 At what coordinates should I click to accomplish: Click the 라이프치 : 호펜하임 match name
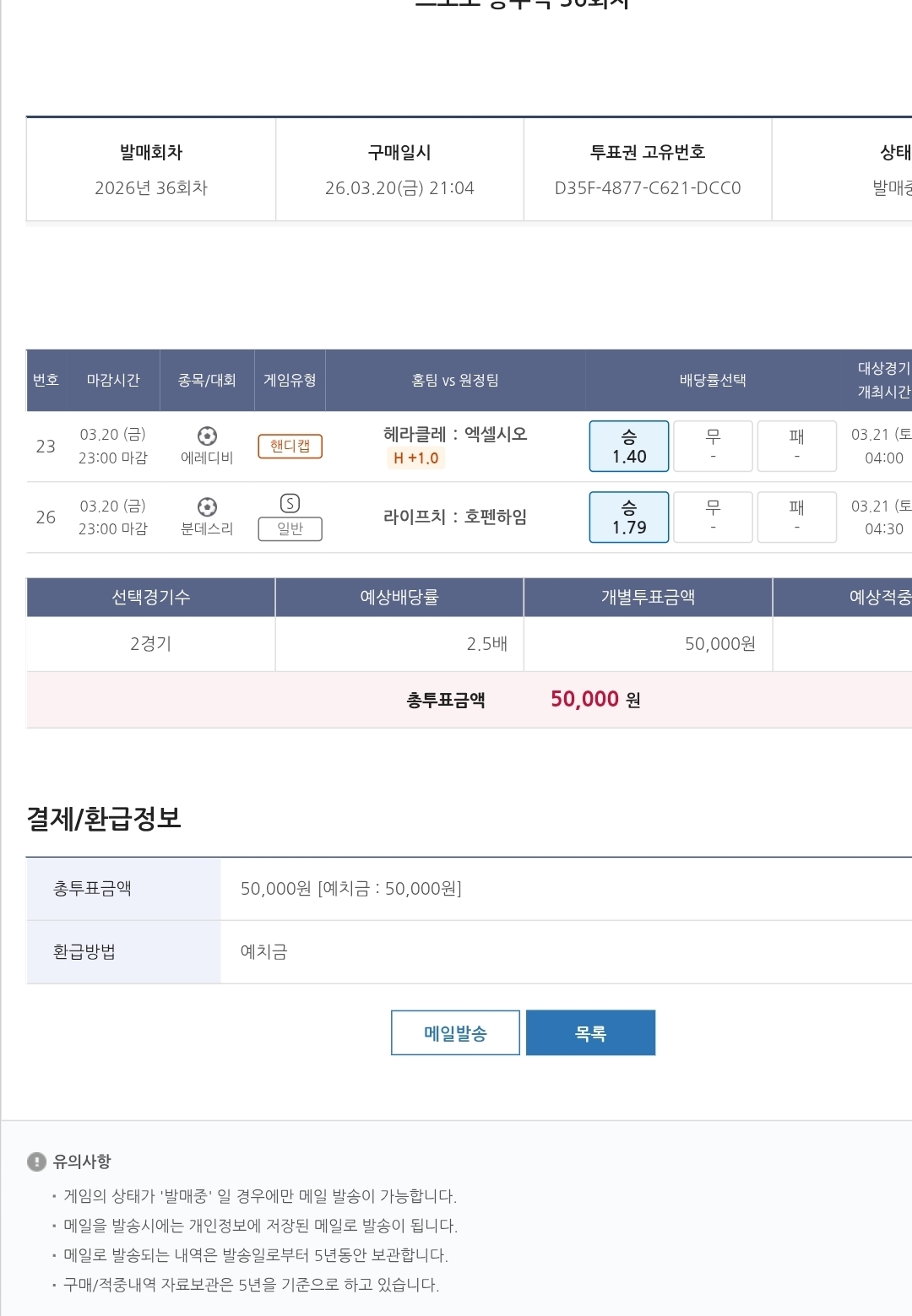pyautogui.click(x=455, y=517)
